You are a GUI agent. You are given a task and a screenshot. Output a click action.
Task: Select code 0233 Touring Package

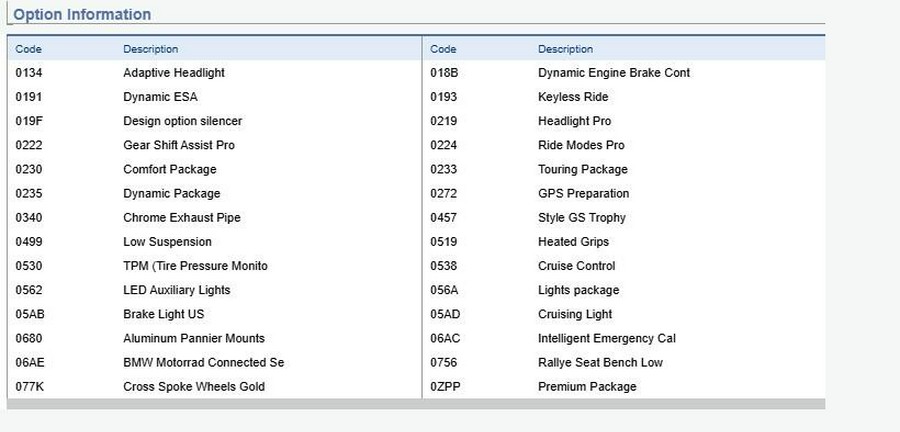coord(624,169)
